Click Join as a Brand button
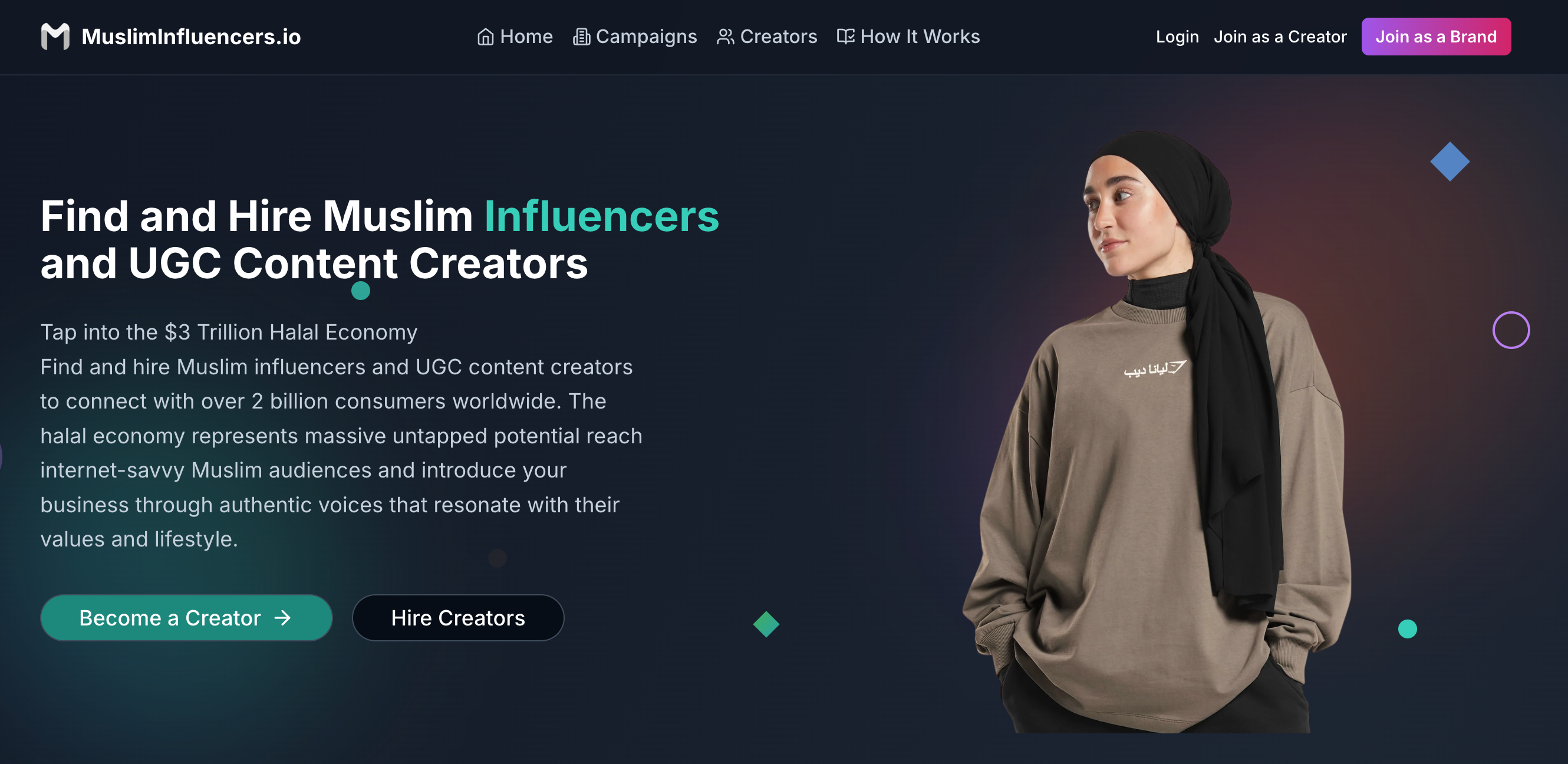 pyautogui.click(x=1436, y=37)
